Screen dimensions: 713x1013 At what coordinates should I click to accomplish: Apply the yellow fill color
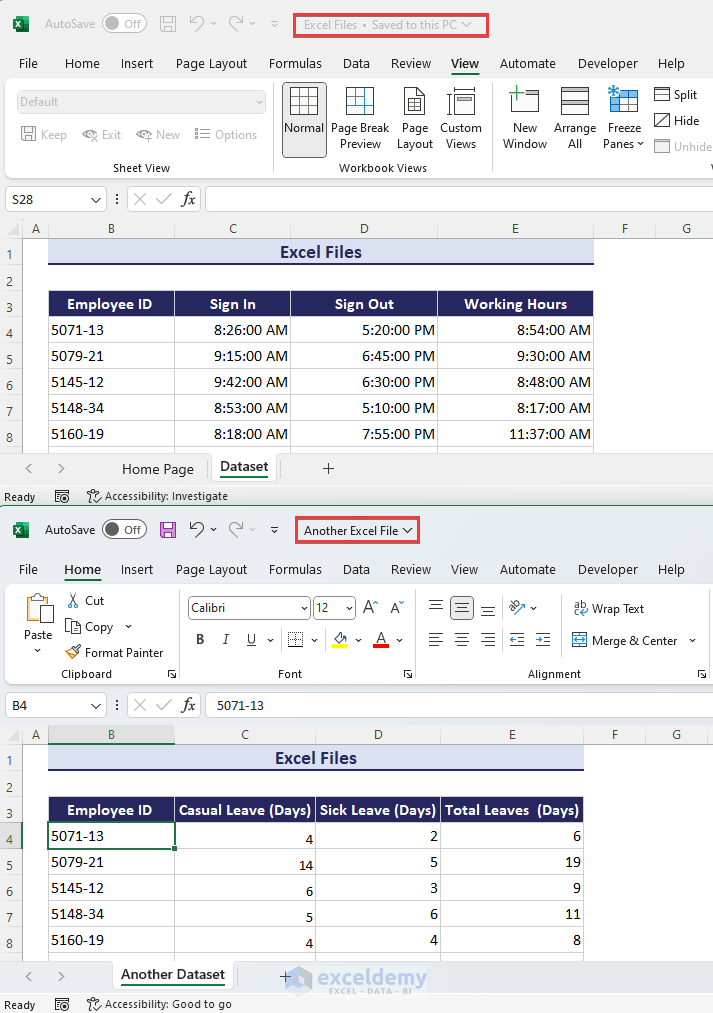click(341, 640)
